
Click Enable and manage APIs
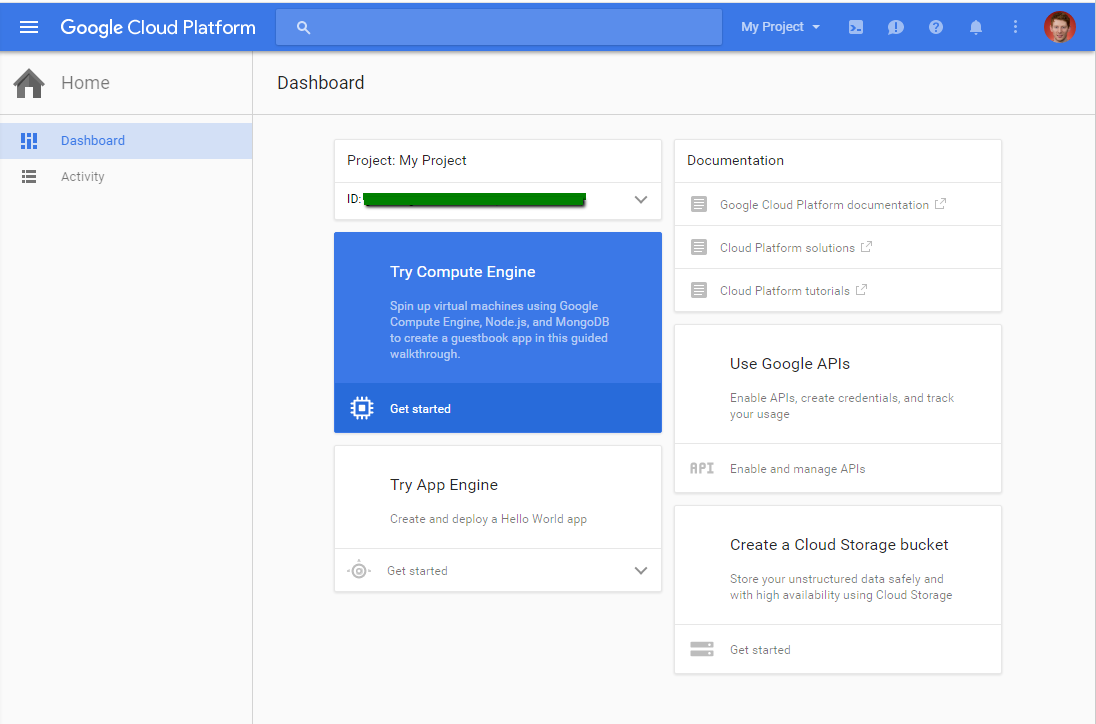pos(797,468)
